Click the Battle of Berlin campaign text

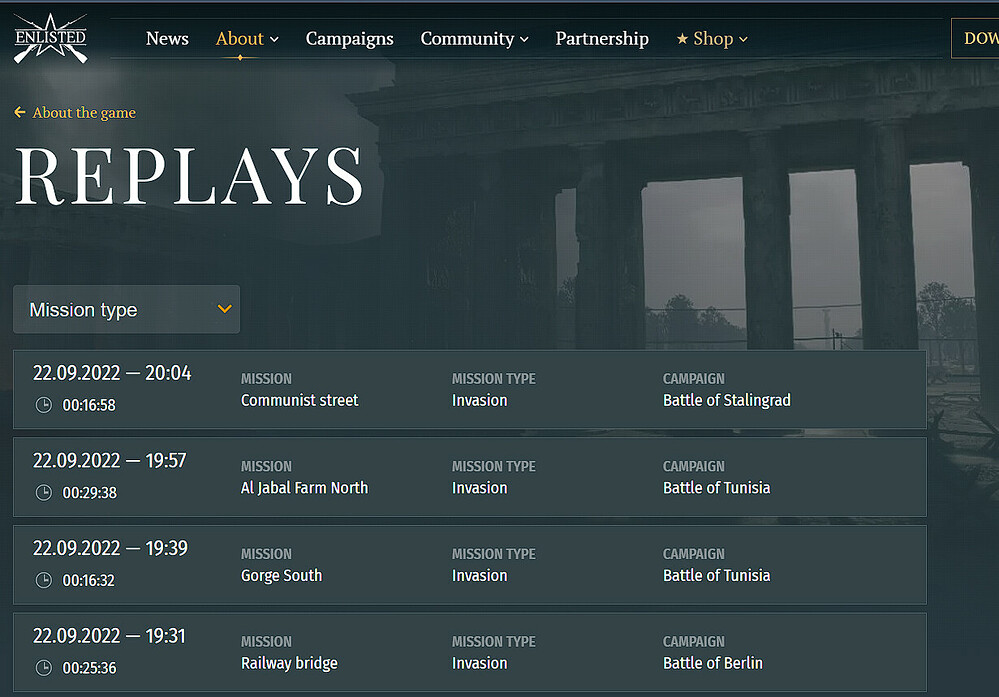coord(713,663)
